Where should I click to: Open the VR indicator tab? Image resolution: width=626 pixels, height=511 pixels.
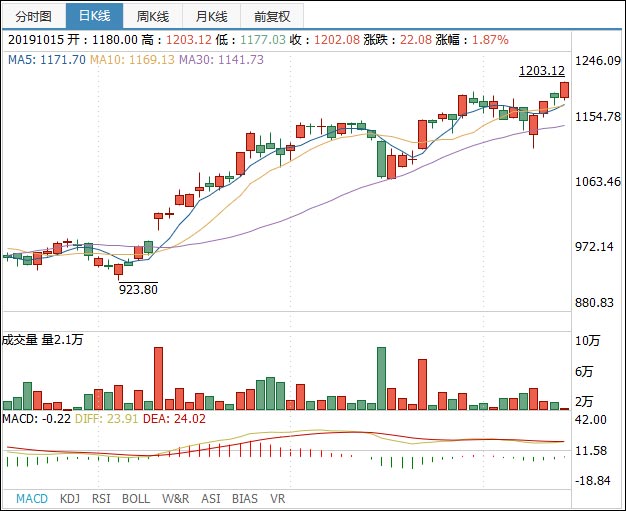click(x=278, y=498)
